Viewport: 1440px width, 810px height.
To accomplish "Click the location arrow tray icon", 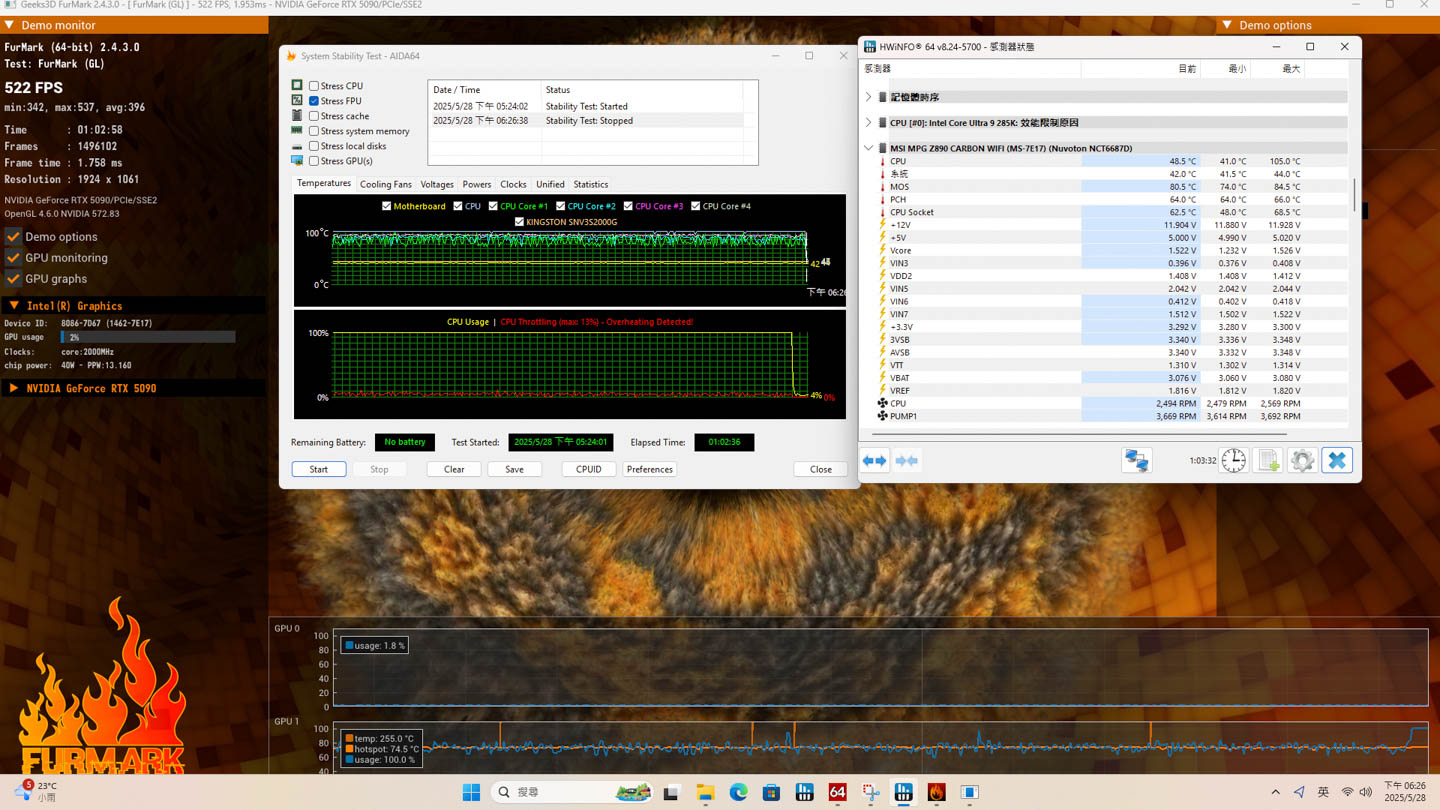I will (1299, 792).
